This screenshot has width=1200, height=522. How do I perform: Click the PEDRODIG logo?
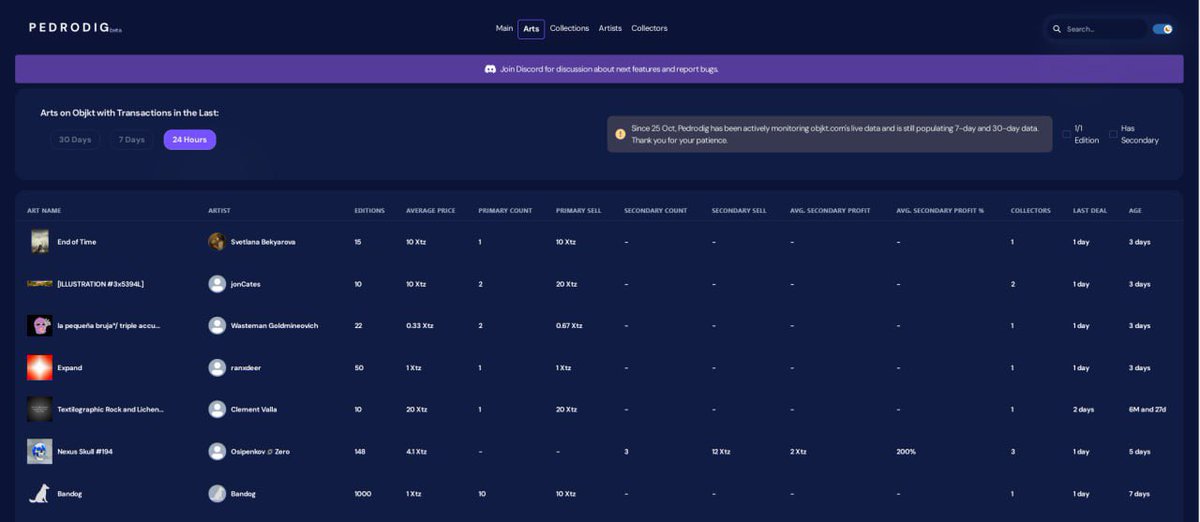coord(75,28)
